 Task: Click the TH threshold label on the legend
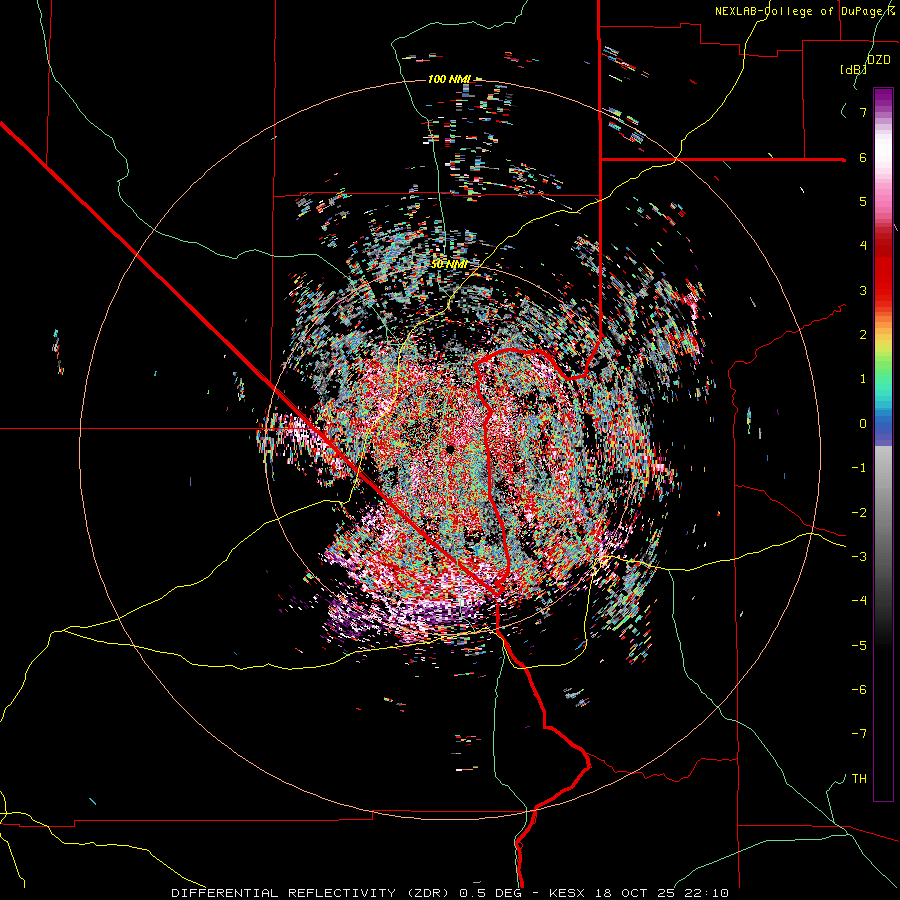[x=859, y=779]
